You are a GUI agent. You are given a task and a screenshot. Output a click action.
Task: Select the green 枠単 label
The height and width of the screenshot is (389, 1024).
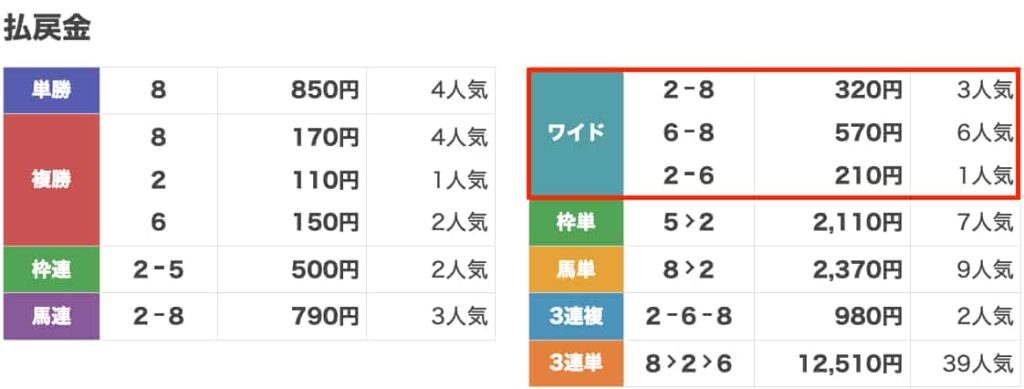[576, 223]
